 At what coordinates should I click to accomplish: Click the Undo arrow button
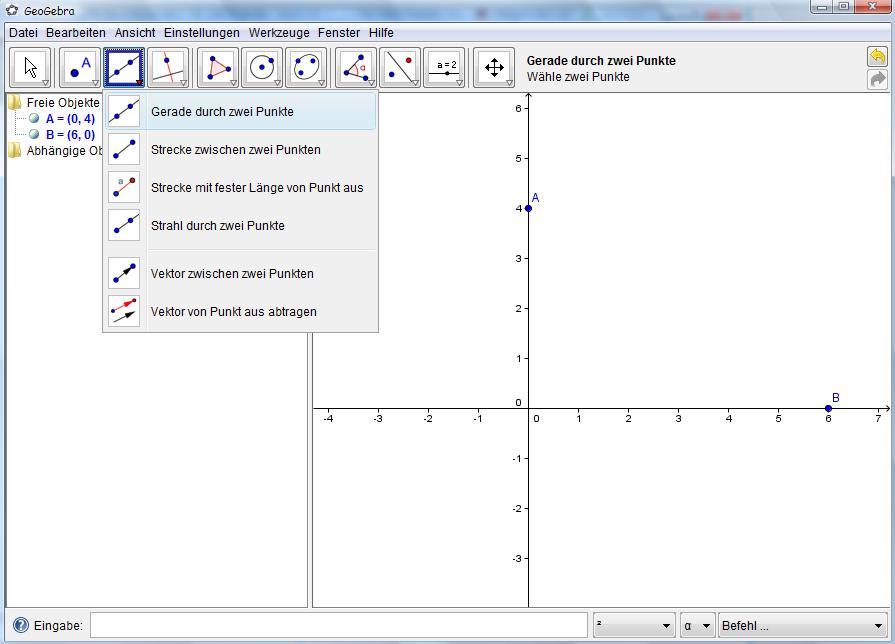pyautogui.click(x=877, y=57)
